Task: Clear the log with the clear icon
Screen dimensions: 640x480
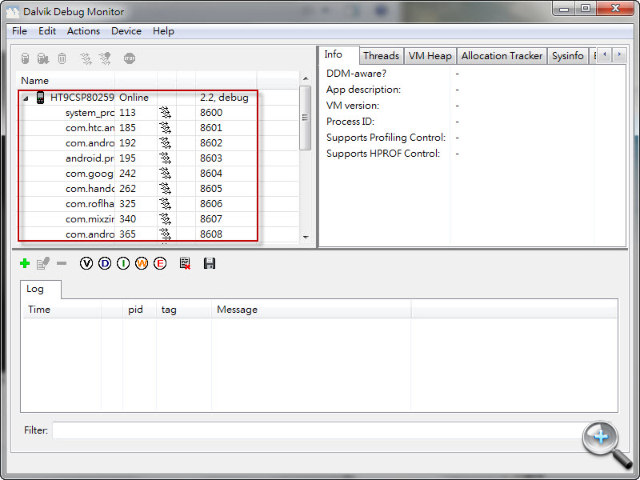Action: tap(185, 263)
